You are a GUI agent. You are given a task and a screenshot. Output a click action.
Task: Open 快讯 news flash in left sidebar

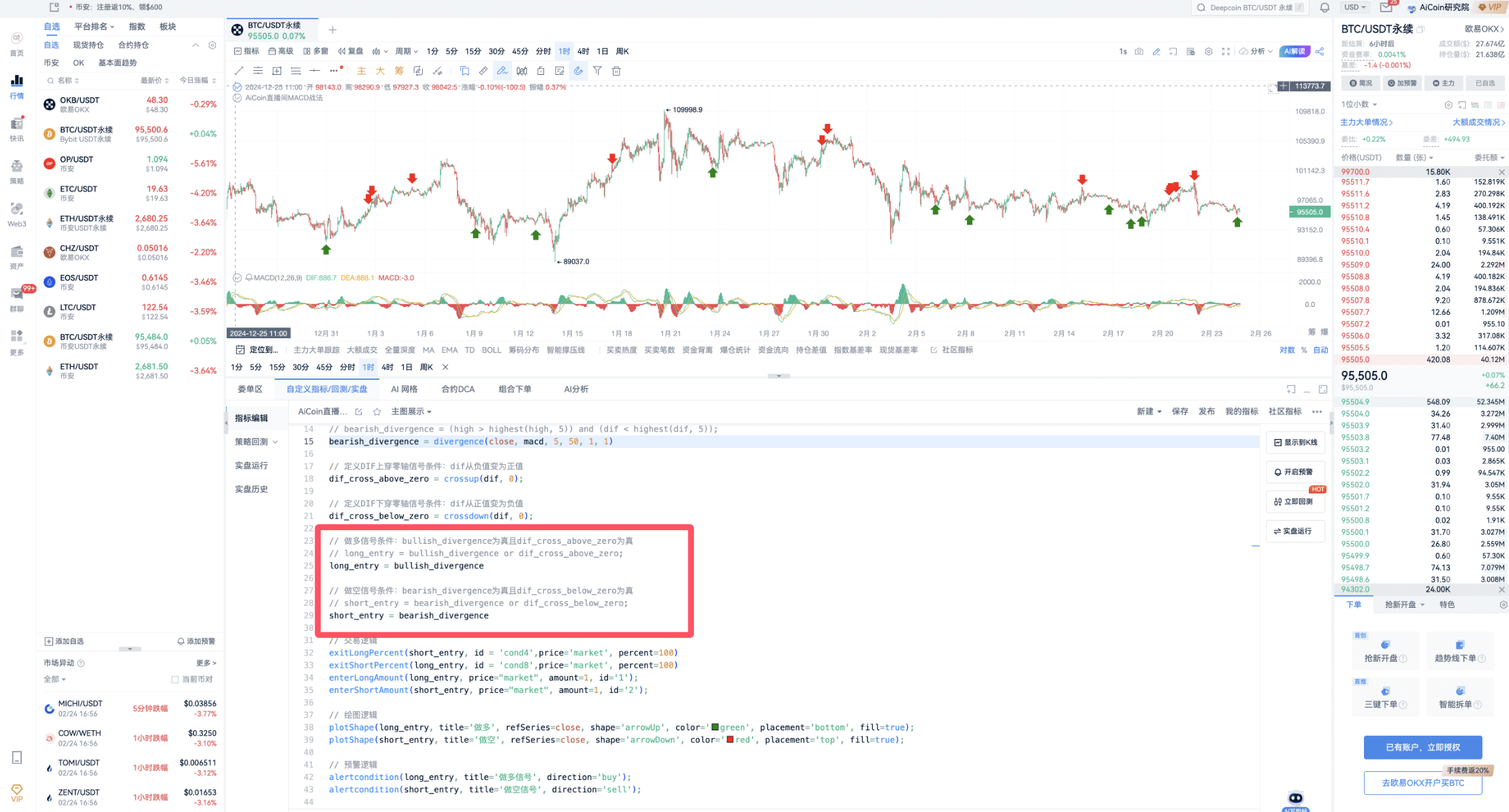coord(17,129)
